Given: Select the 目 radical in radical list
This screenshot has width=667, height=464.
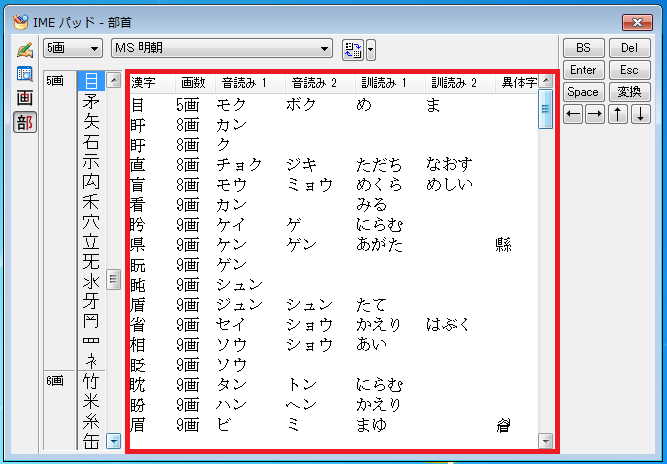Looking at the screenshot, I should pyautogui.click(x=91, y=81).
